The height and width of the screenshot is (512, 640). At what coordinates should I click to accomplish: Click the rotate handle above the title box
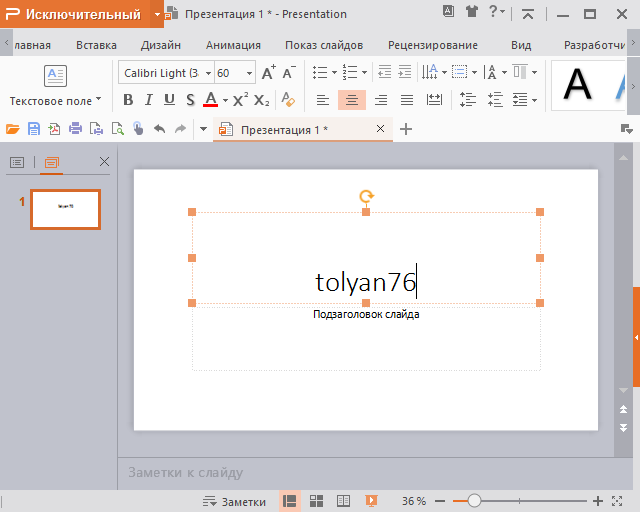[366, 197]
